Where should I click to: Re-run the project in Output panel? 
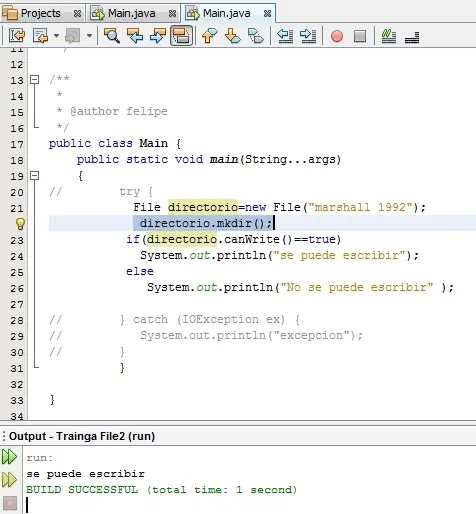(9, 457)
